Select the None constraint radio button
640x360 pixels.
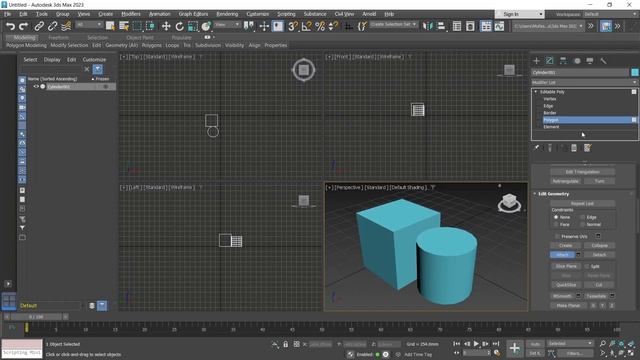(556, 217)
